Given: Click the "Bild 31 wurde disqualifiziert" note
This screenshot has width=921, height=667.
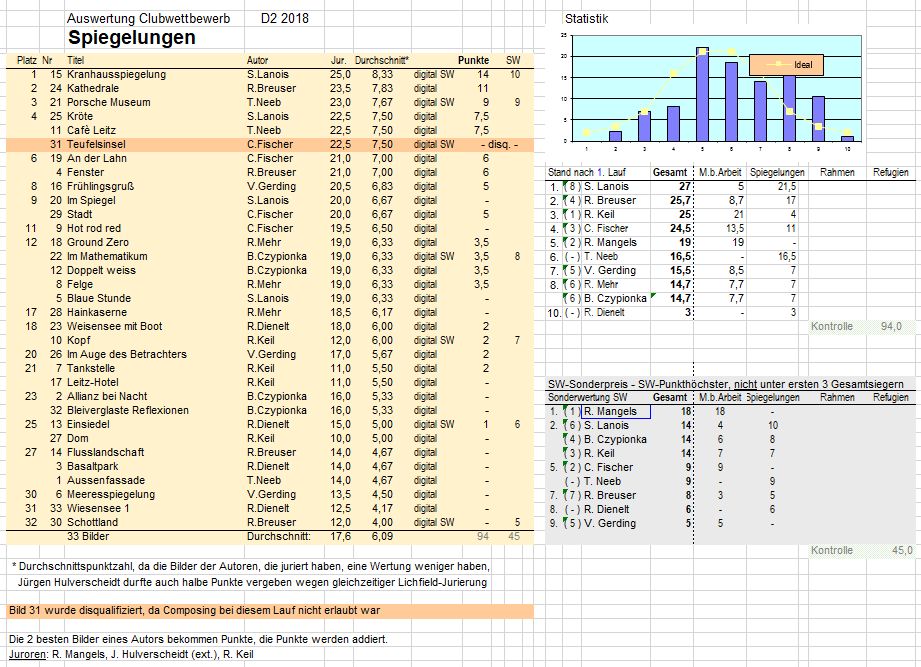Looking at the screenshot, I should point(194,611).
